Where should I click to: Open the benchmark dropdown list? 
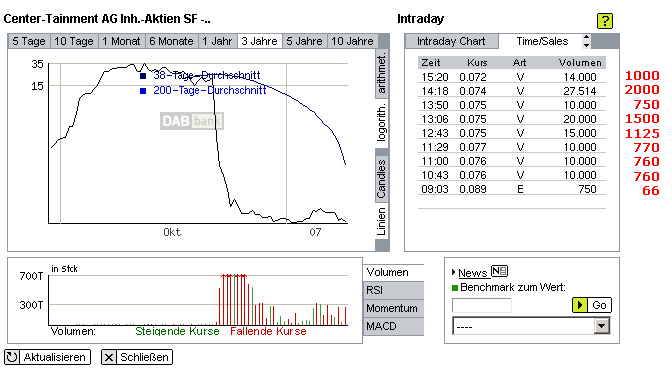coord(602,326)
